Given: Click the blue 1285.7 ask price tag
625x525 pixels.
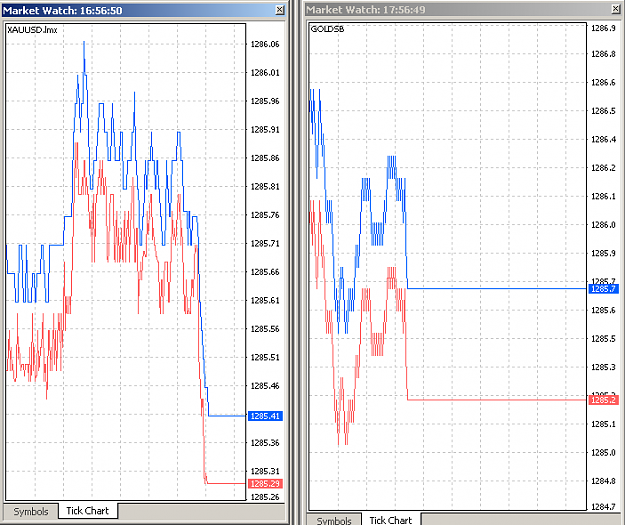Looking at the screenshot, I should pos(603,289).
